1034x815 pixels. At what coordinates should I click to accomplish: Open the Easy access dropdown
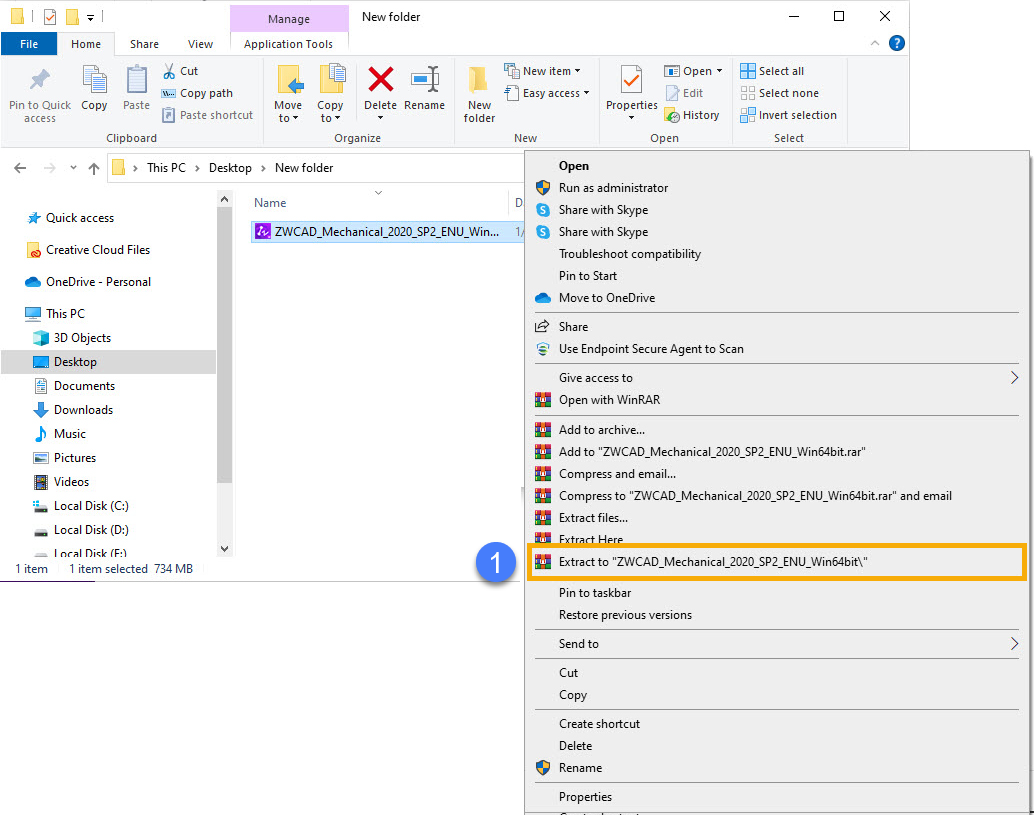coord(586,94)
